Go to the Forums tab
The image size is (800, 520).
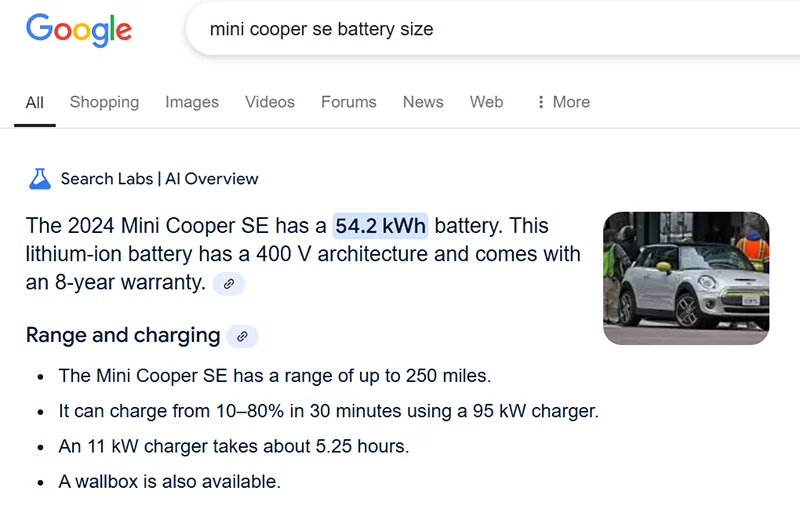[x=349, y=102]
